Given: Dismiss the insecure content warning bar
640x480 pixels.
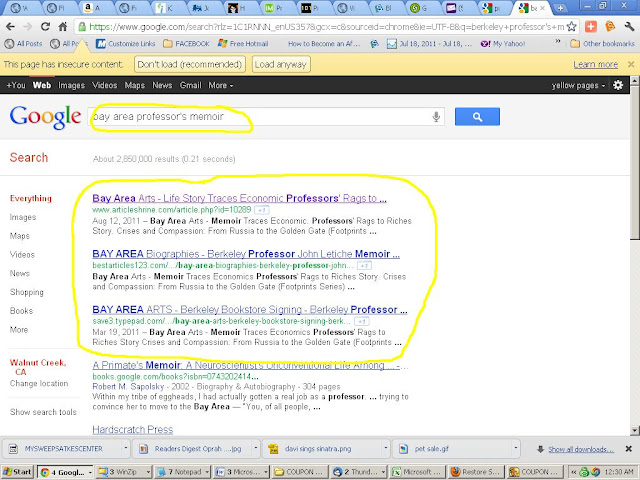Looking at the screenshot, I should (x=631, y=64).
